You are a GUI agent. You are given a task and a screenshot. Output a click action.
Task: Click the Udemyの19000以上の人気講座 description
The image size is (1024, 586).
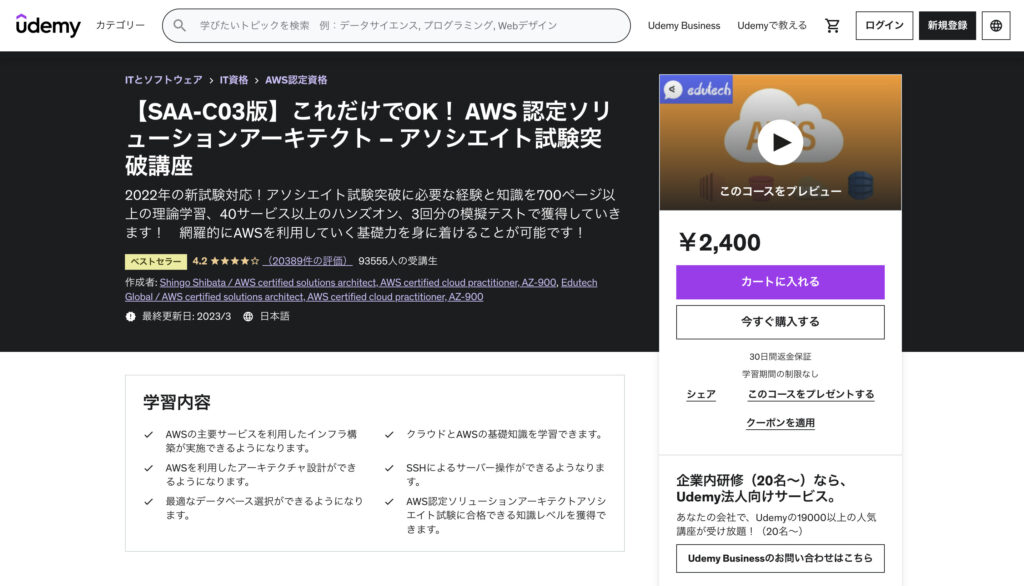coord(776,524)
